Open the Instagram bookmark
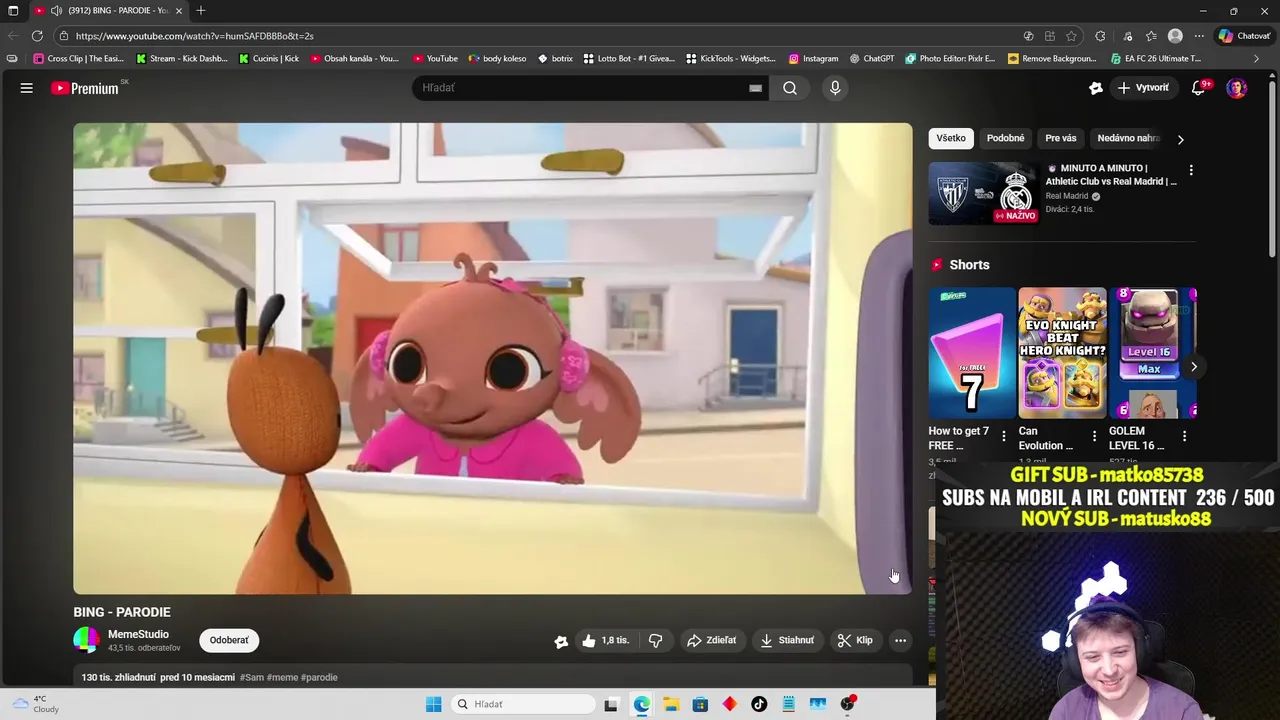 coord(813,59)
